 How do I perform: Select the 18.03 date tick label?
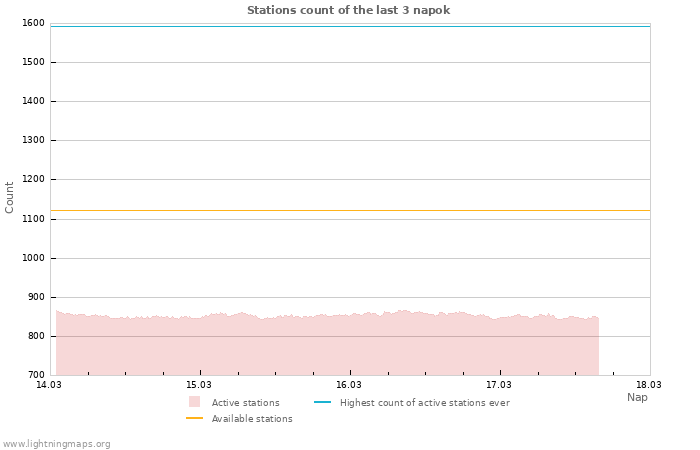pos(648,384)
